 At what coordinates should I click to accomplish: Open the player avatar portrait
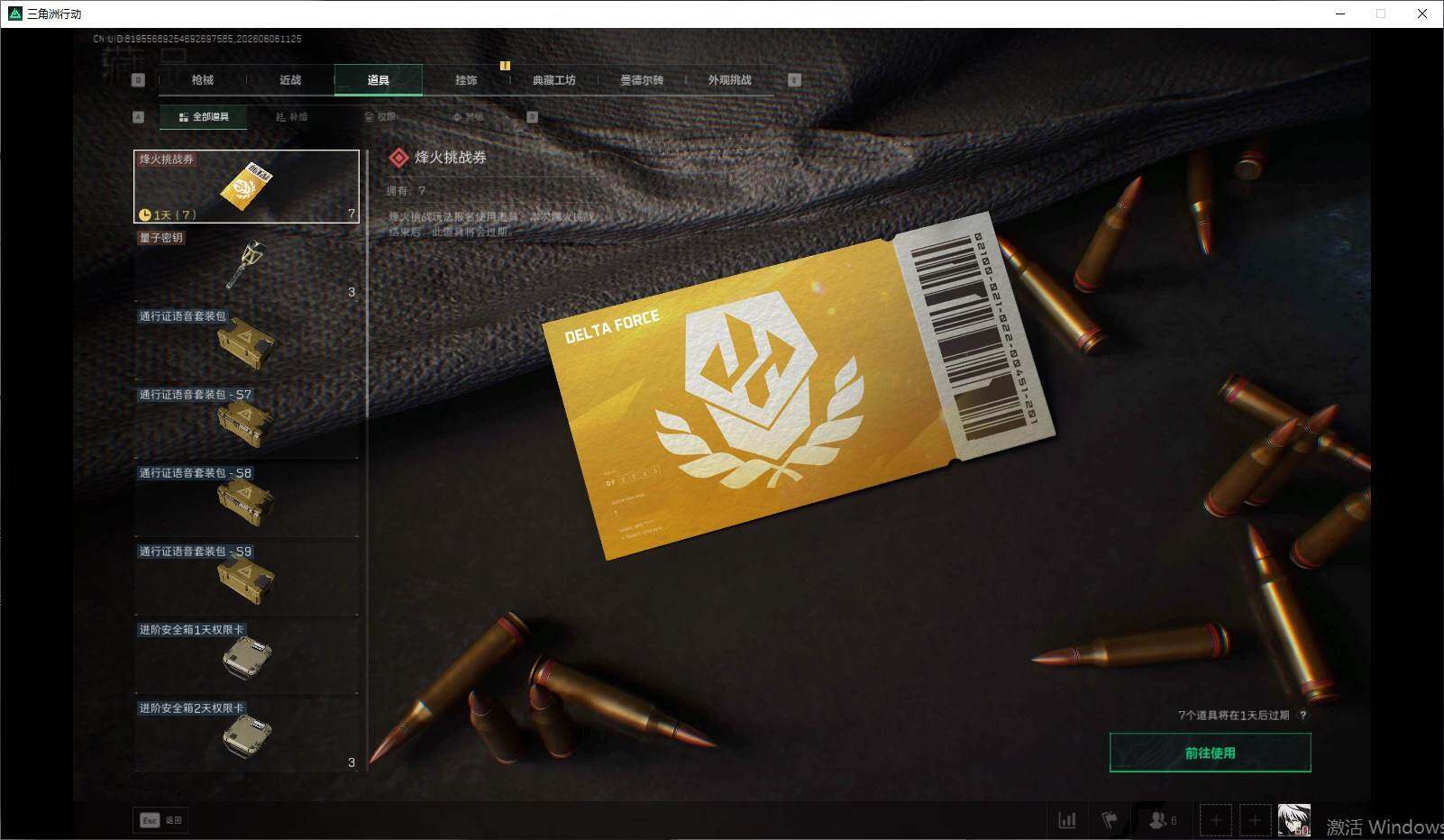click(x=1294, y=820)
